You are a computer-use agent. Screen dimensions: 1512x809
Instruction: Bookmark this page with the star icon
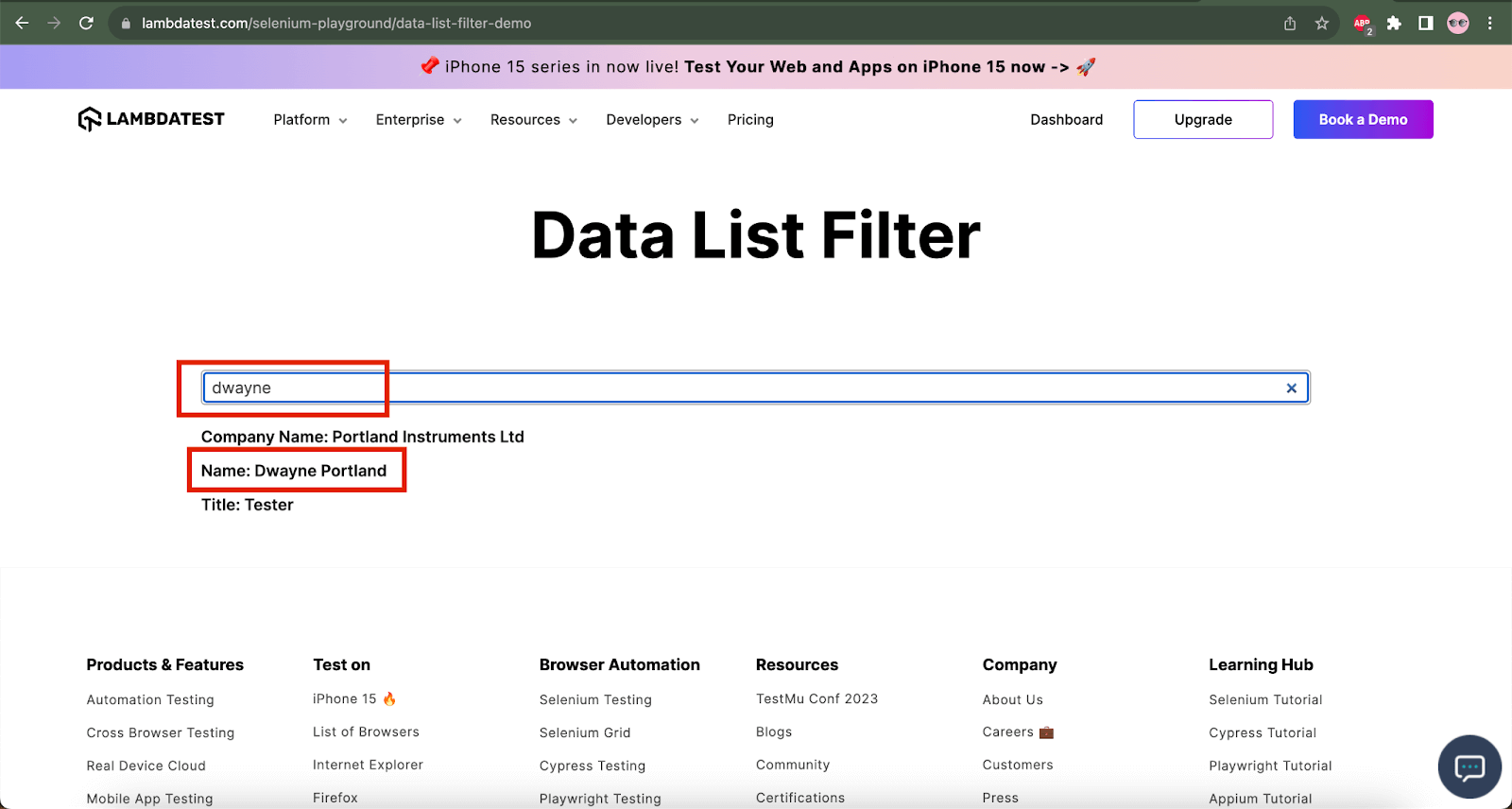(1322, 24)
